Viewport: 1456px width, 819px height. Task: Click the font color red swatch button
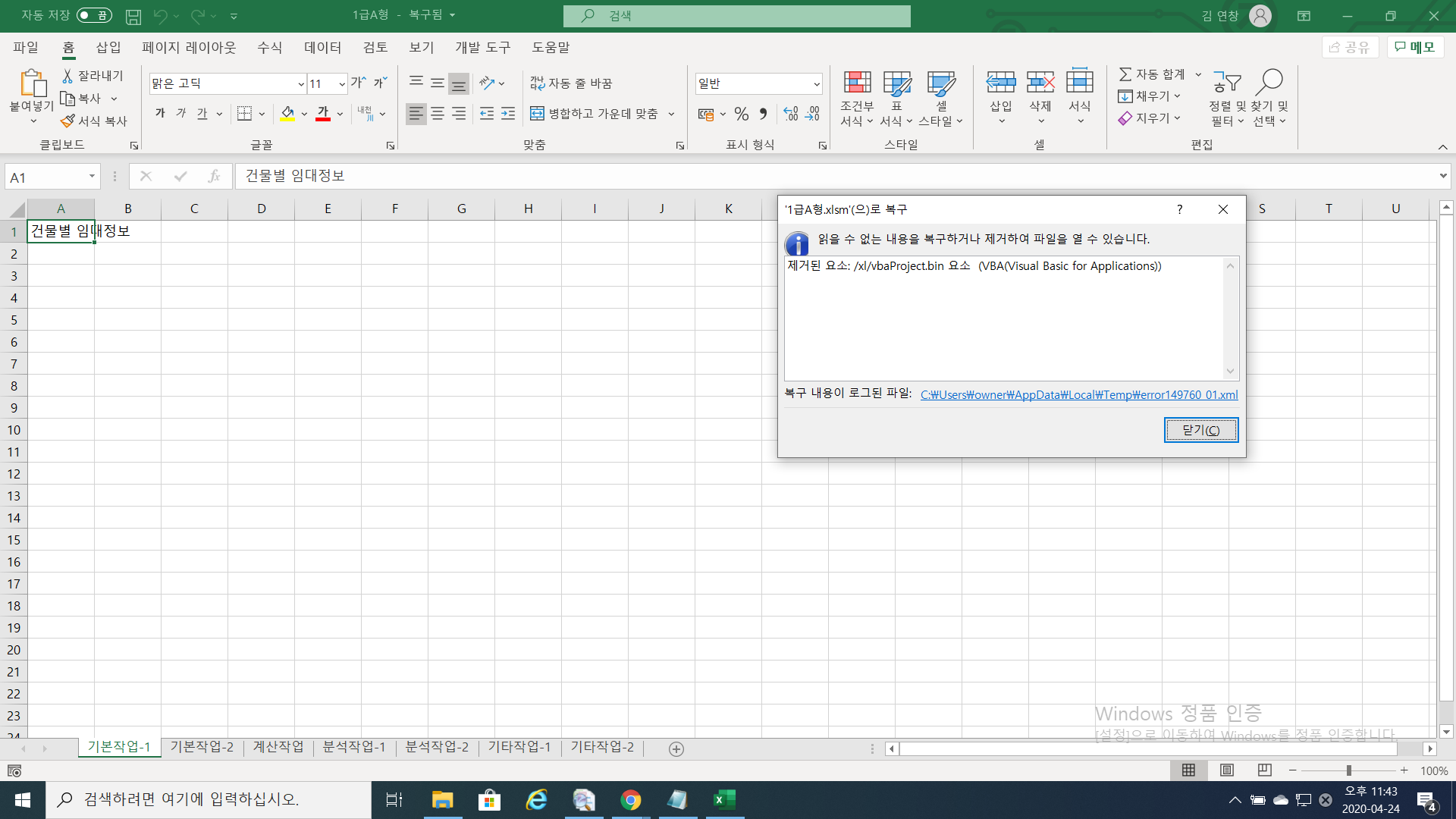pyautogui.click(x=323, y=114)
